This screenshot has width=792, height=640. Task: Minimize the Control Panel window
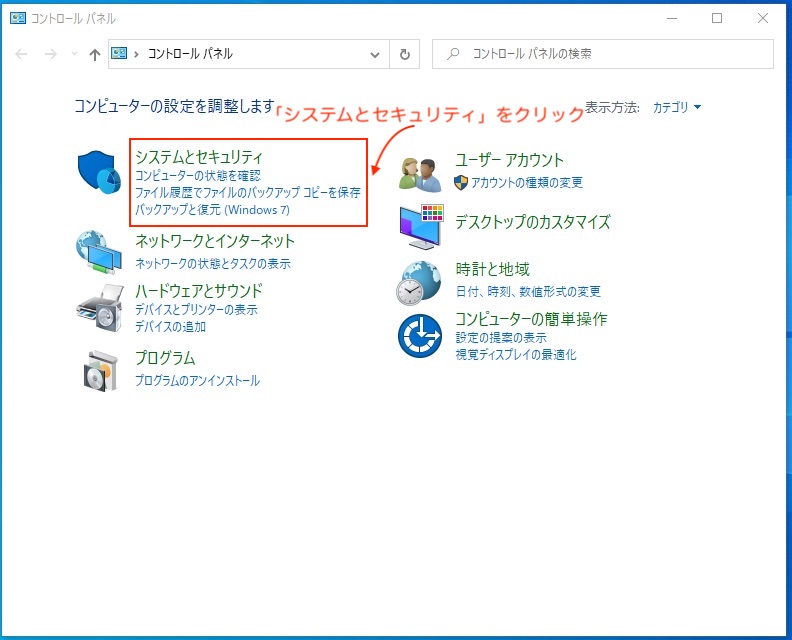672,19
